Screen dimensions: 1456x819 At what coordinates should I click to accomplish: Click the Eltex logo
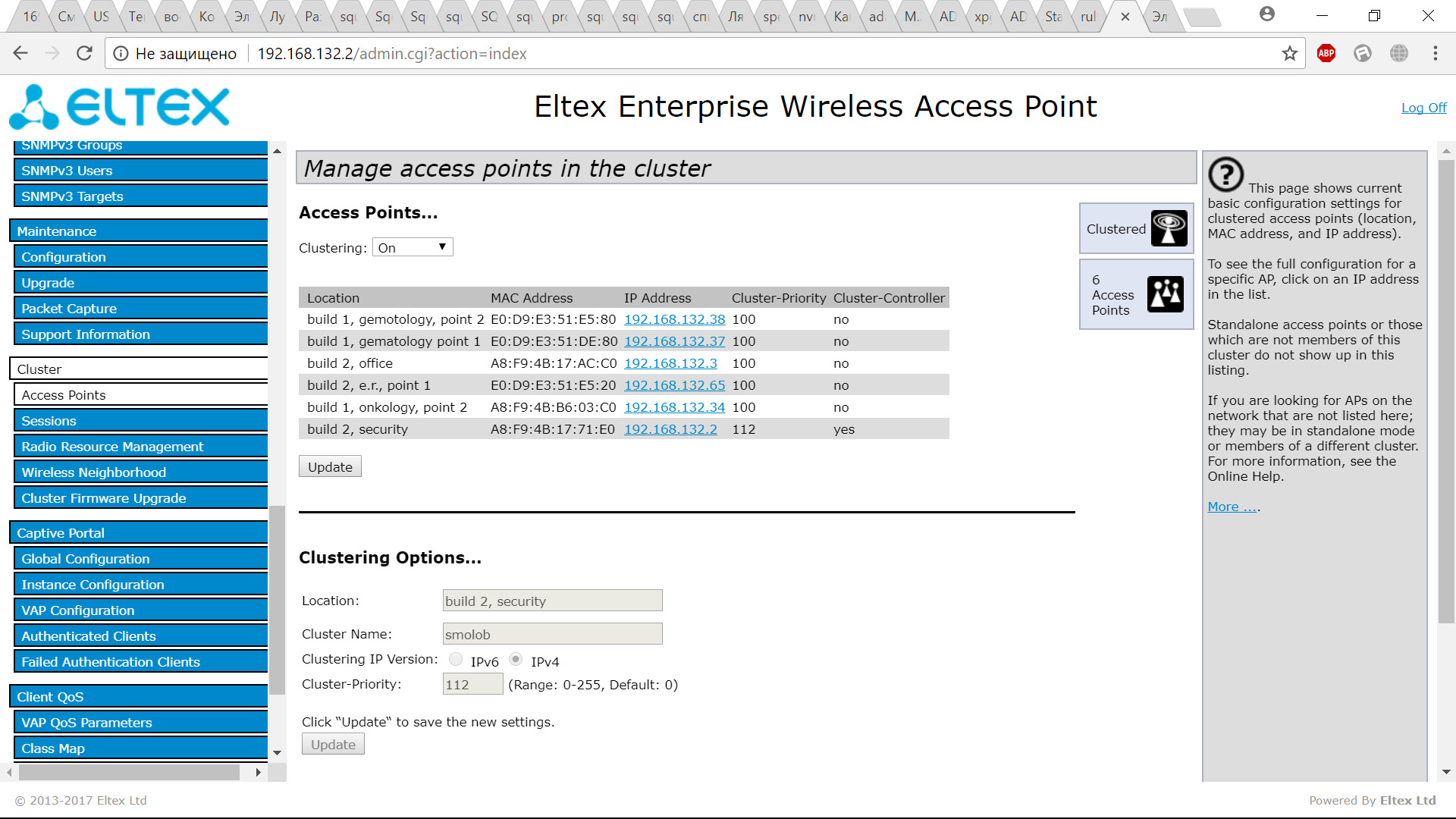click(120, 107)
